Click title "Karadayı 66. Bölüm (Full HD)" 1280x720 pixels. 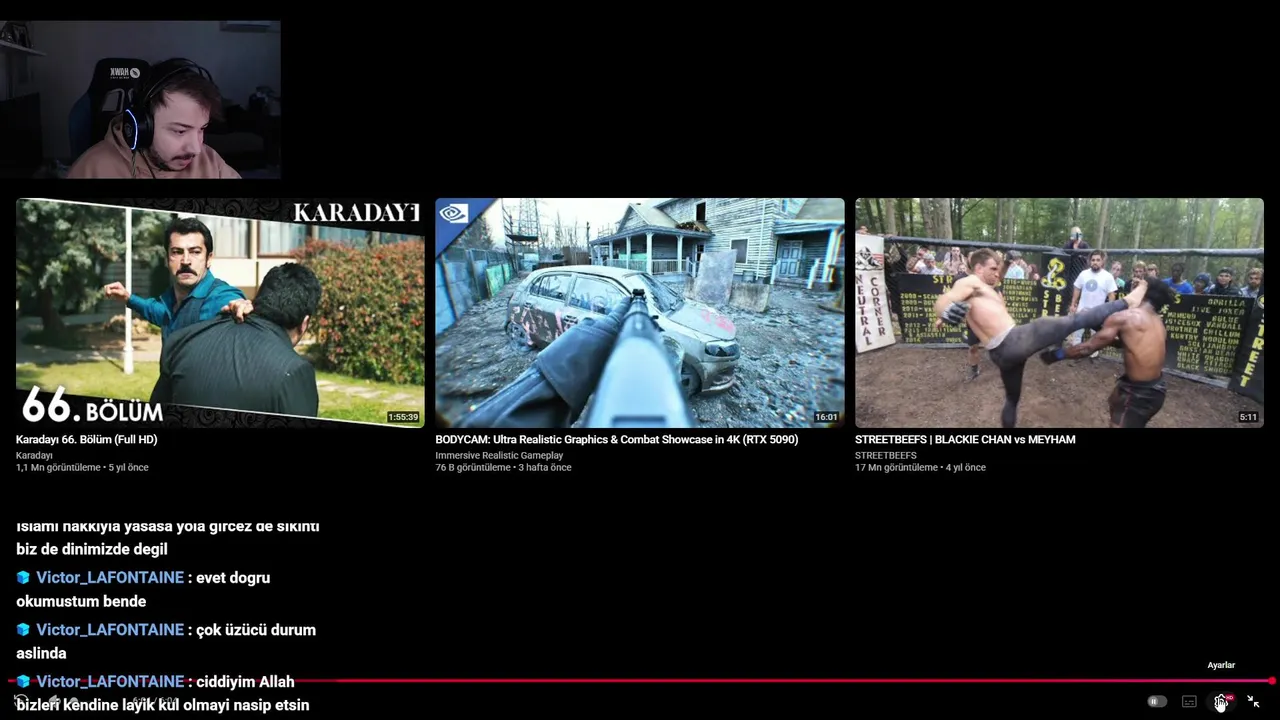click(87, 440)
